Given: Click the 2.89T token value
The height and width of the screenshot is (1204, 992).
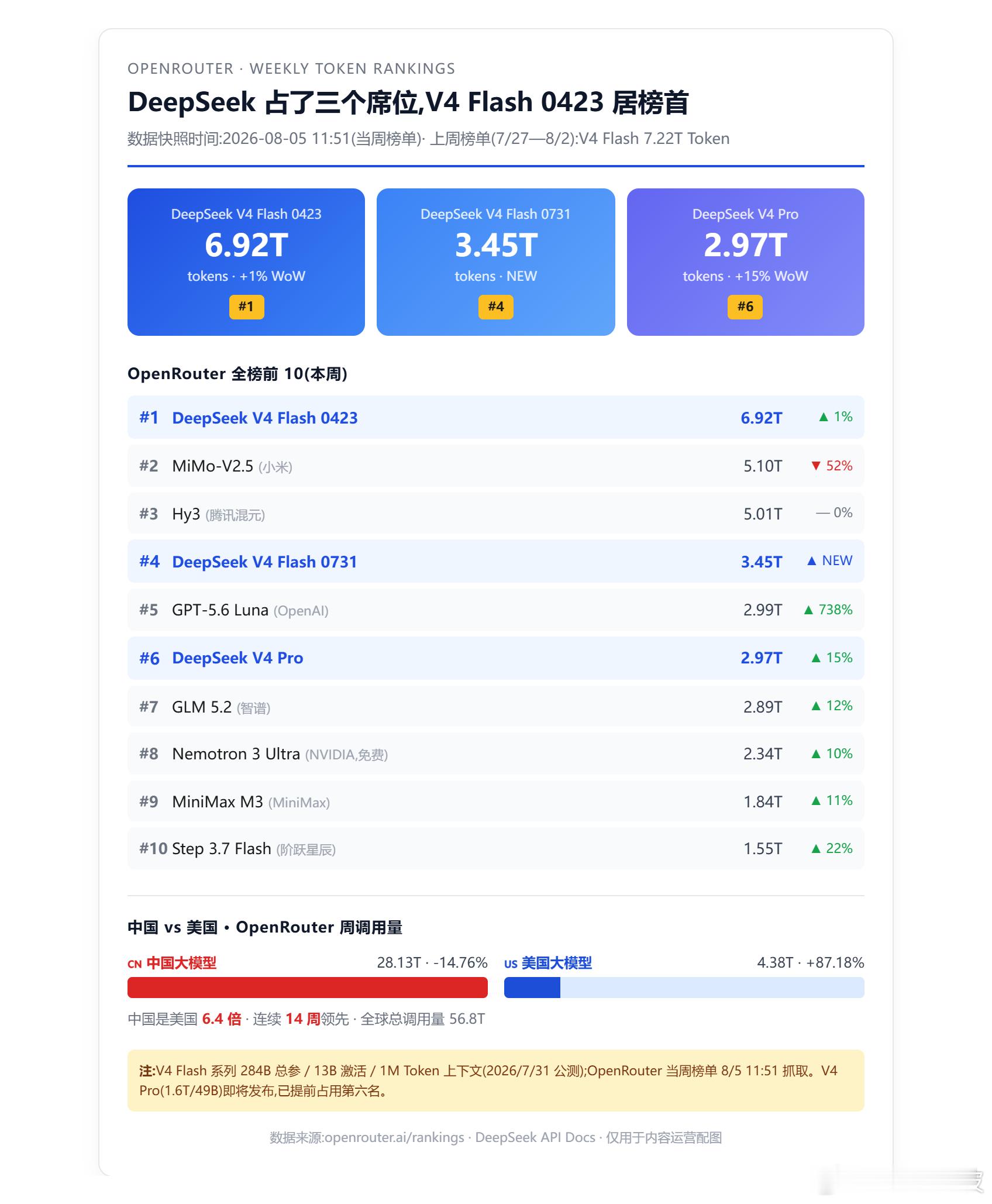Looking at the screenshot, I should tap(763, 707).
